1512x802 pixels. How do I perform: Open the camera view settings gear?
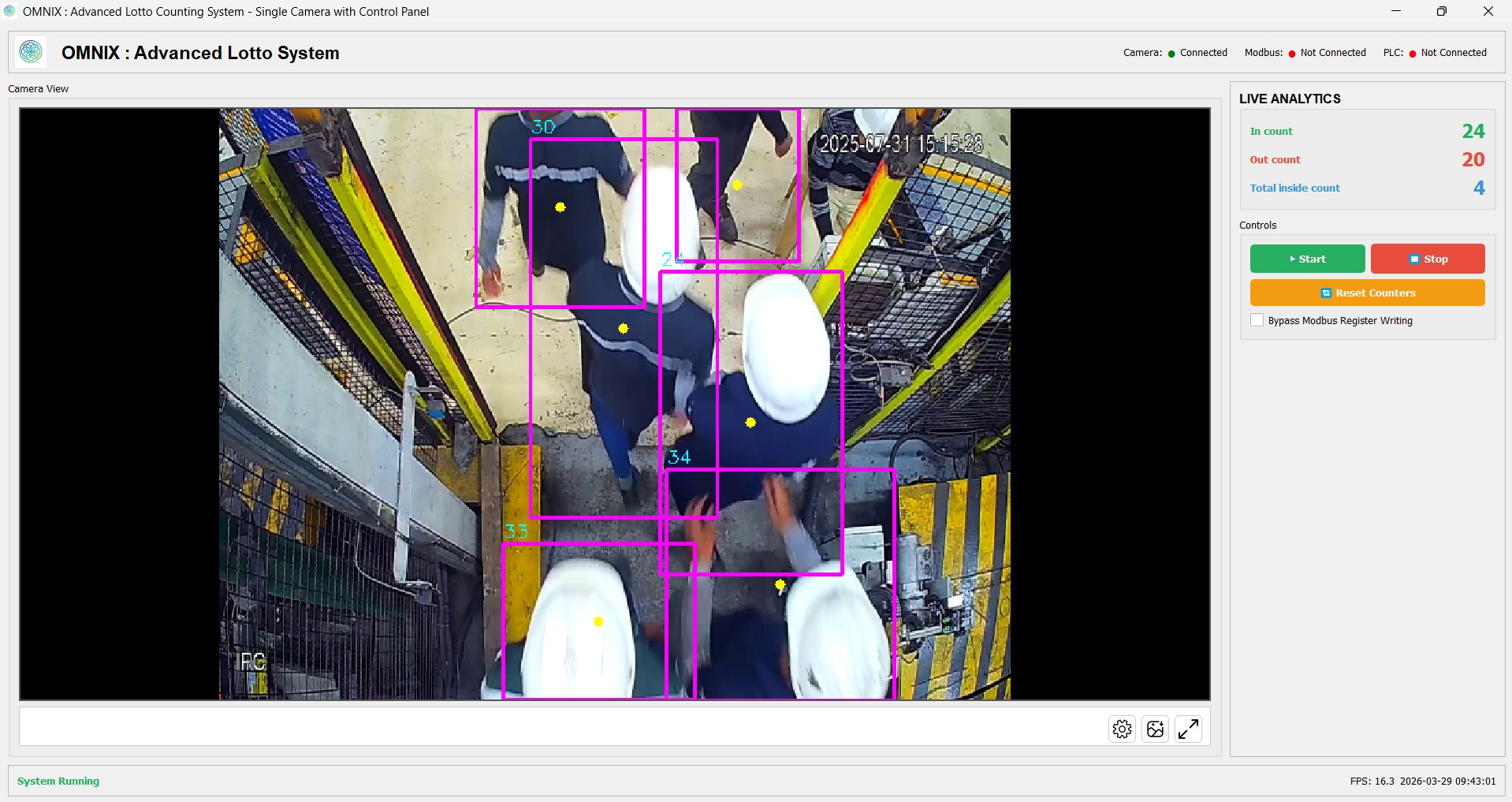1122,728
